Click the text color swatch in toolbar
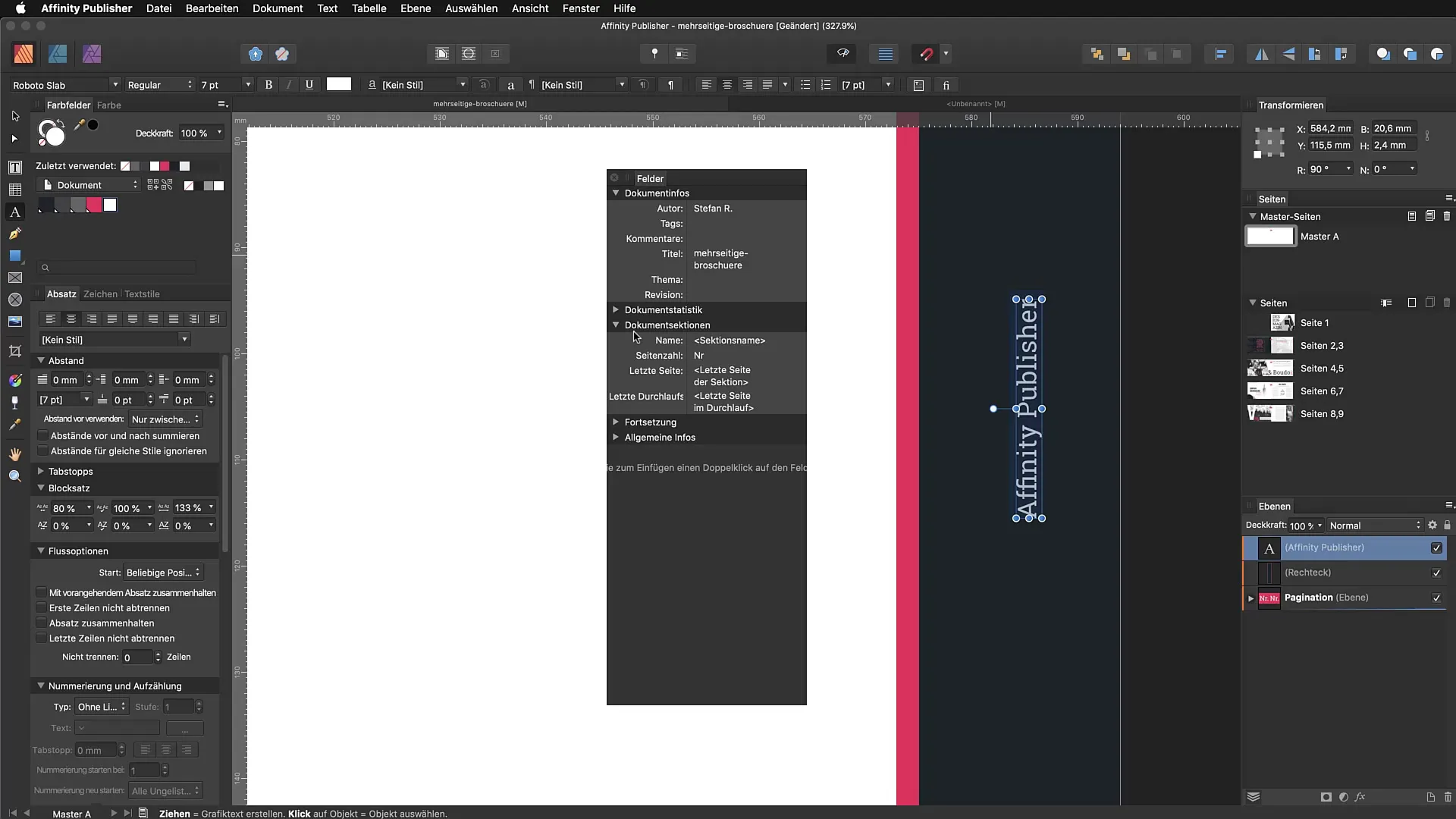Image resolution: width=1456 pixels, height=819 pixels. 339,84
